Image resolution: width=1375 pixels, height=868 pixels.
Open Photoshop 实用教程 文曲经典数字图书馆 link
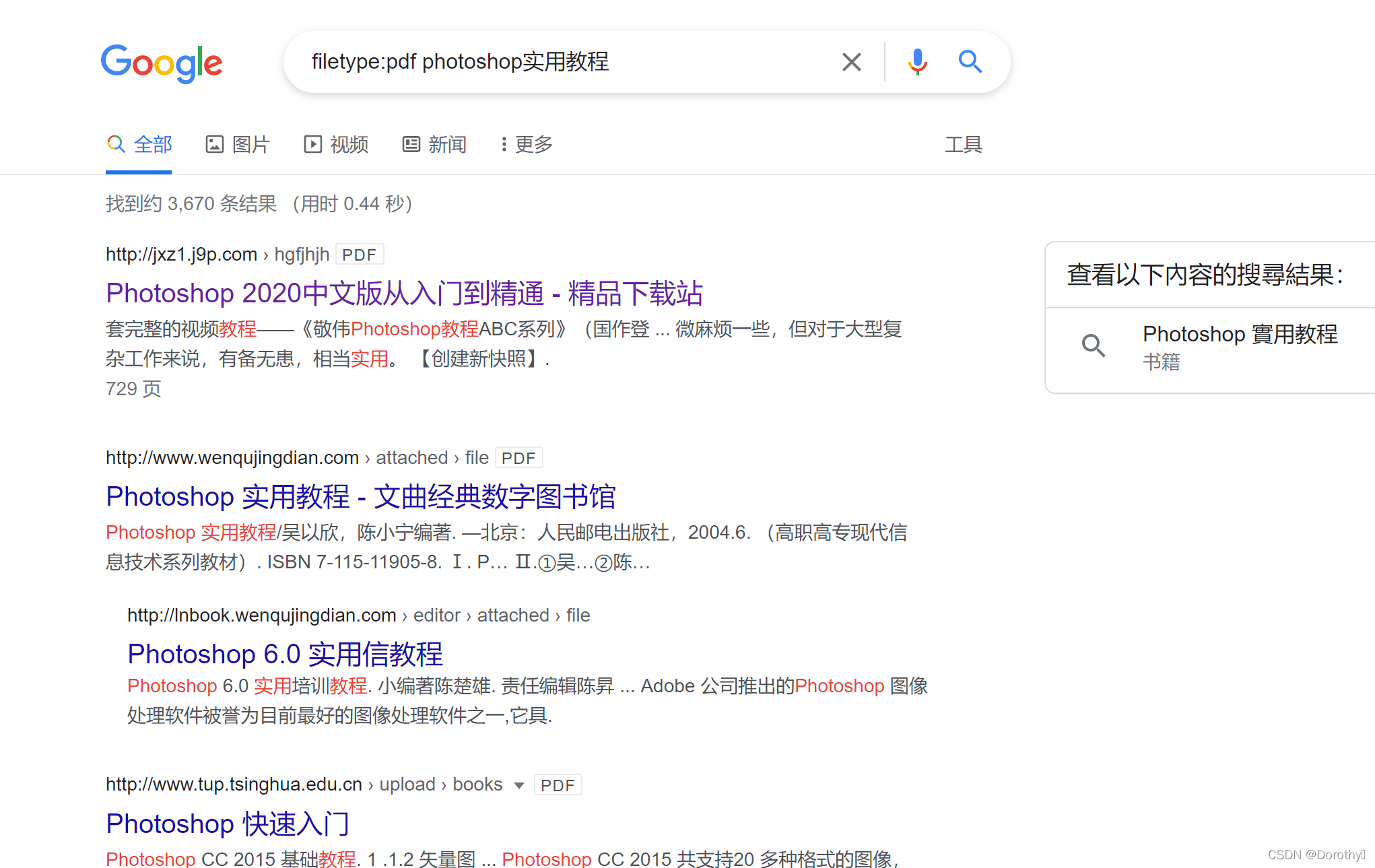pos(361,497)
